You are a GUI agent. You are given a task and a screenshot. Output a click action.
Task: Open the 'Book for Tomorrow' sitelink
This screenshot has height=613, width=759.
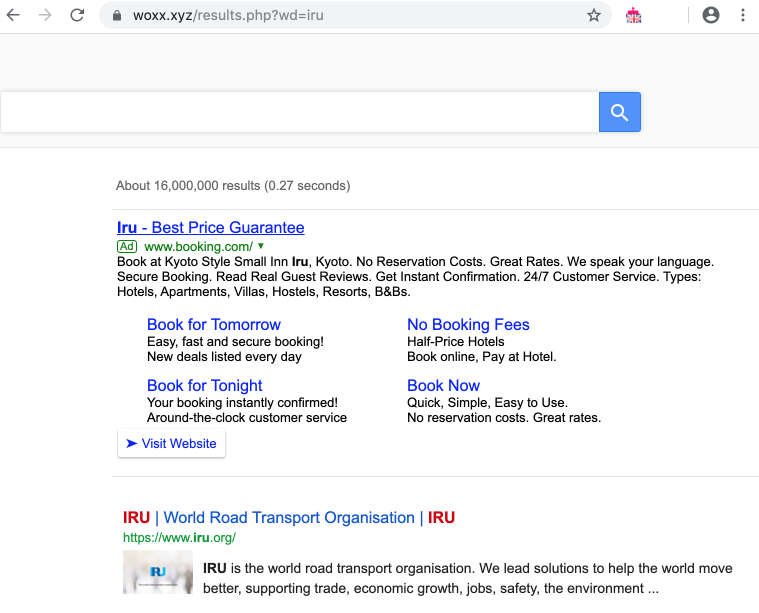[213, 324]
